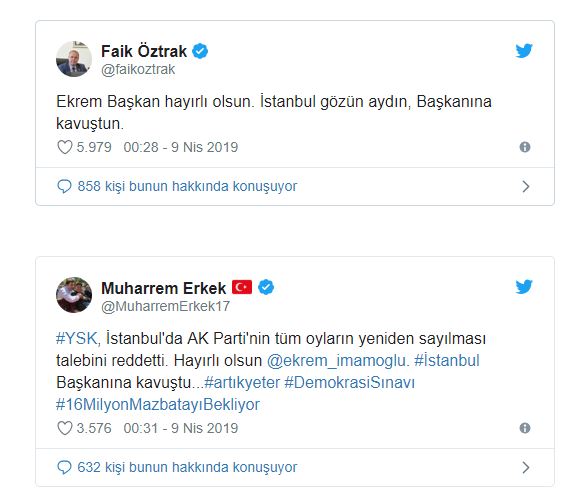
Task: Click the speech bubble icon beside 632 kişi
Action: tap(64, 467)
